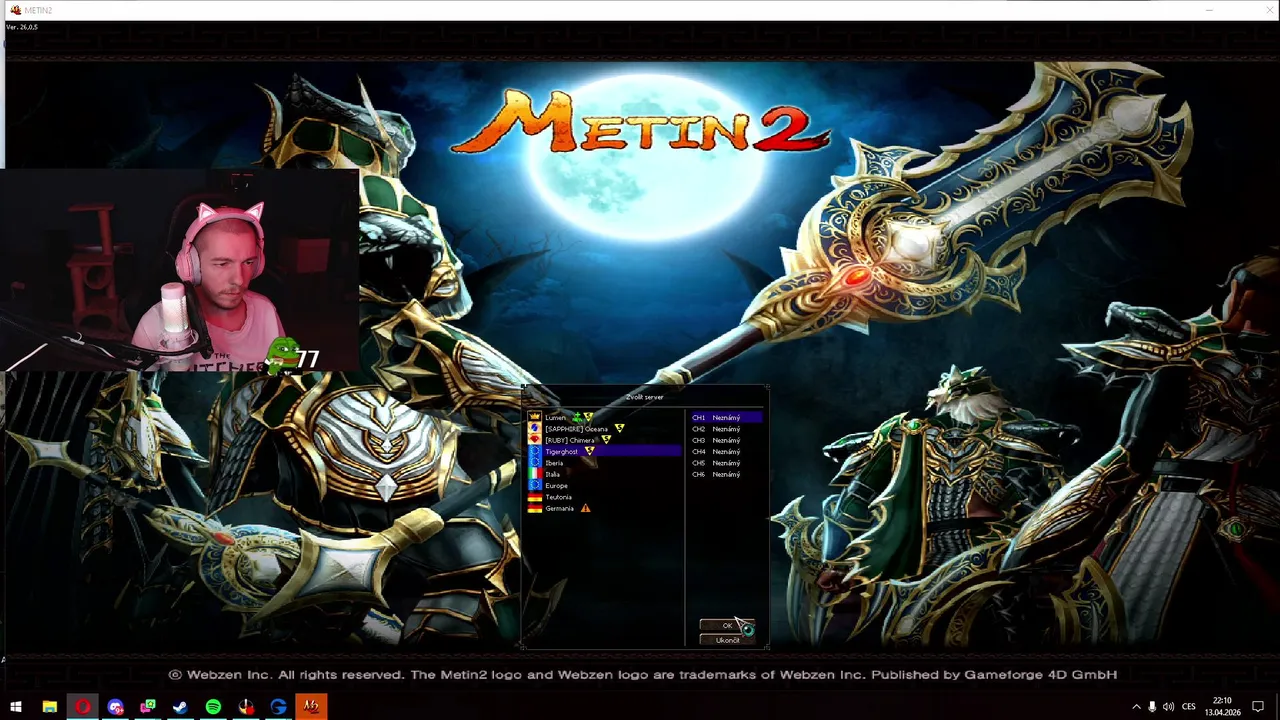This screenshot has height=720, width=1280.
Task: Select the highlighted Tigerghost server
Action: tap(605, 451)
